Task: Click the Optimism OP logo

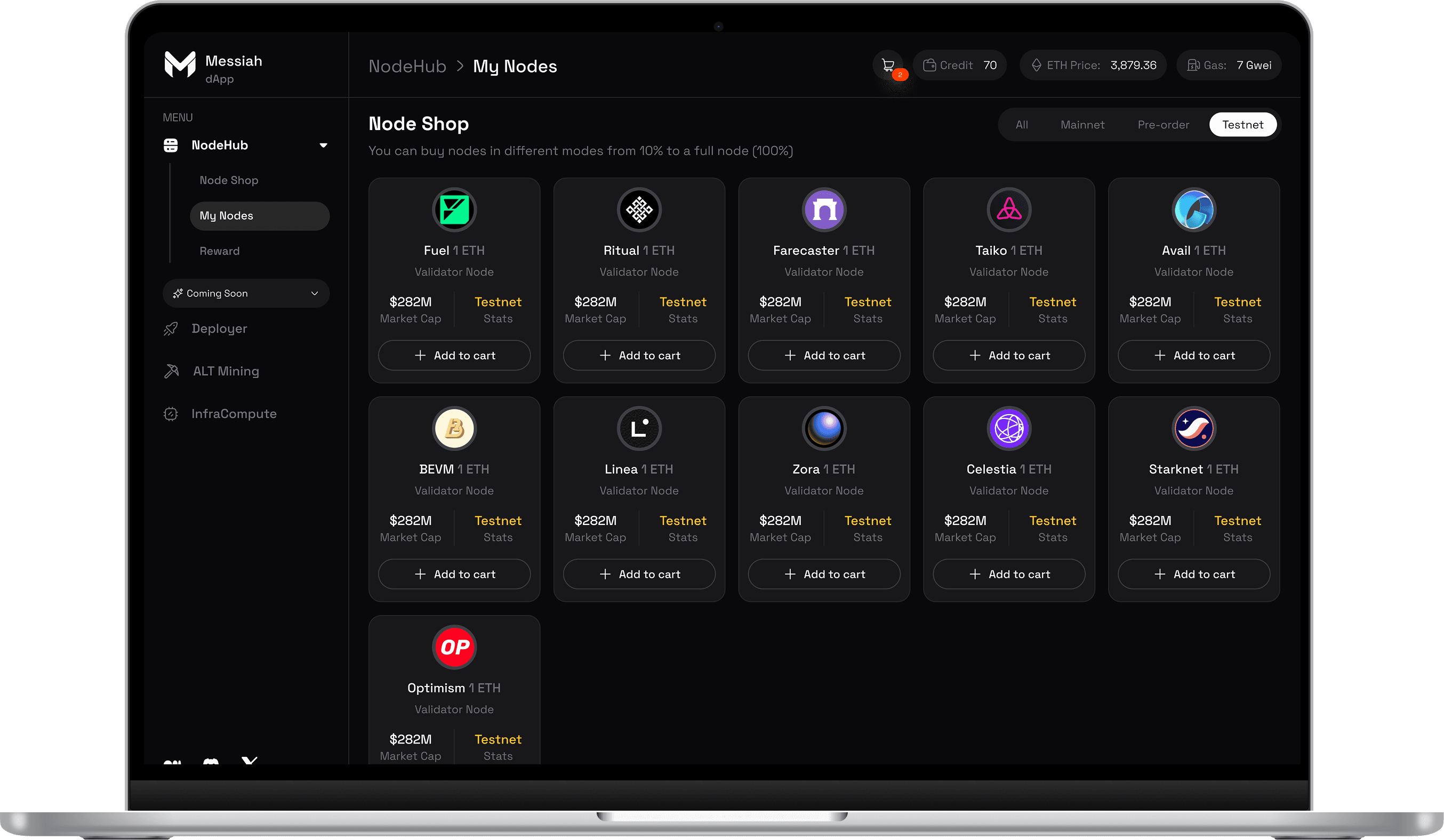Action: [454, 648]
